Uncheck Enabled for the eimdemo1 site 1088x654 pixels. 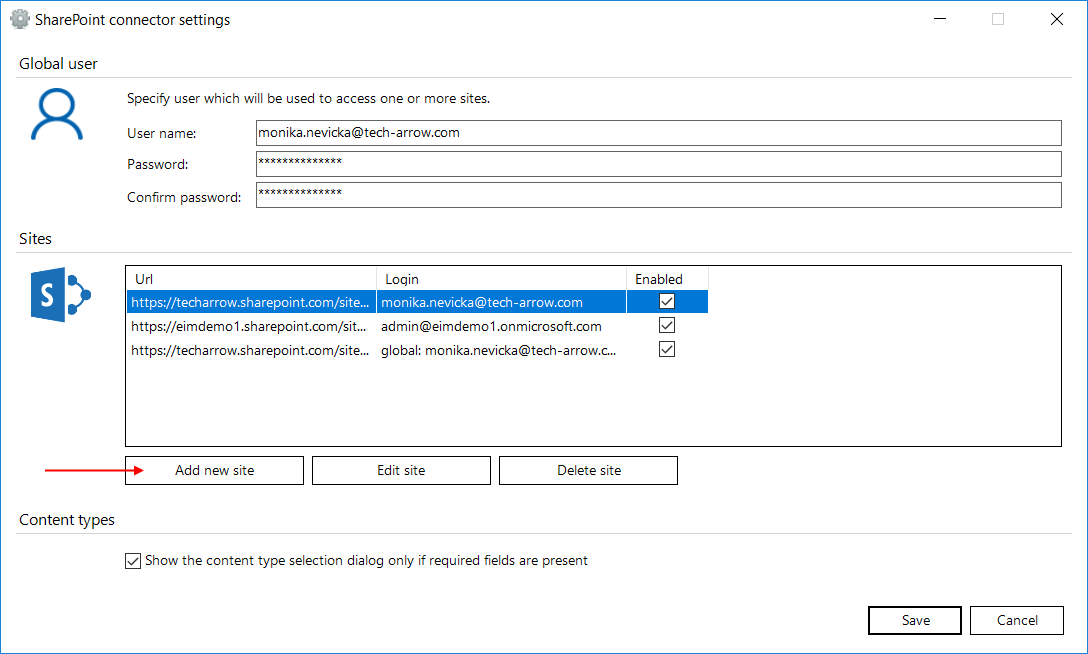pos(667,326)
